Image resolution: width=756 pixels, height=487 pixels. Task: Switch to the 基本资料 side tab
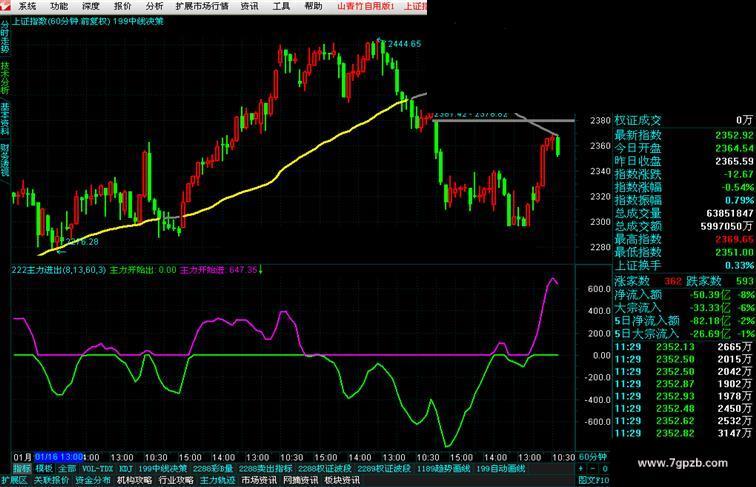[x=5, y=119]
